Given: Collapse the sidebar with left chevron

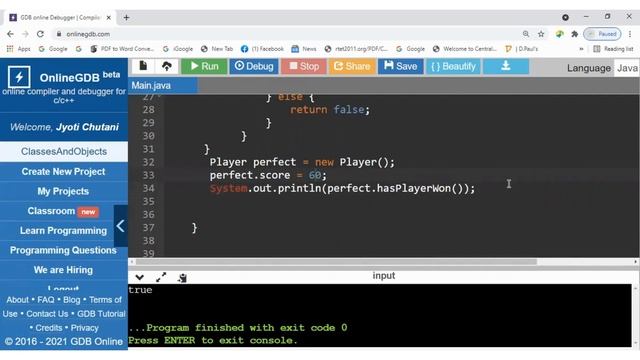Looking at the screenshot, I should [120, 226].
